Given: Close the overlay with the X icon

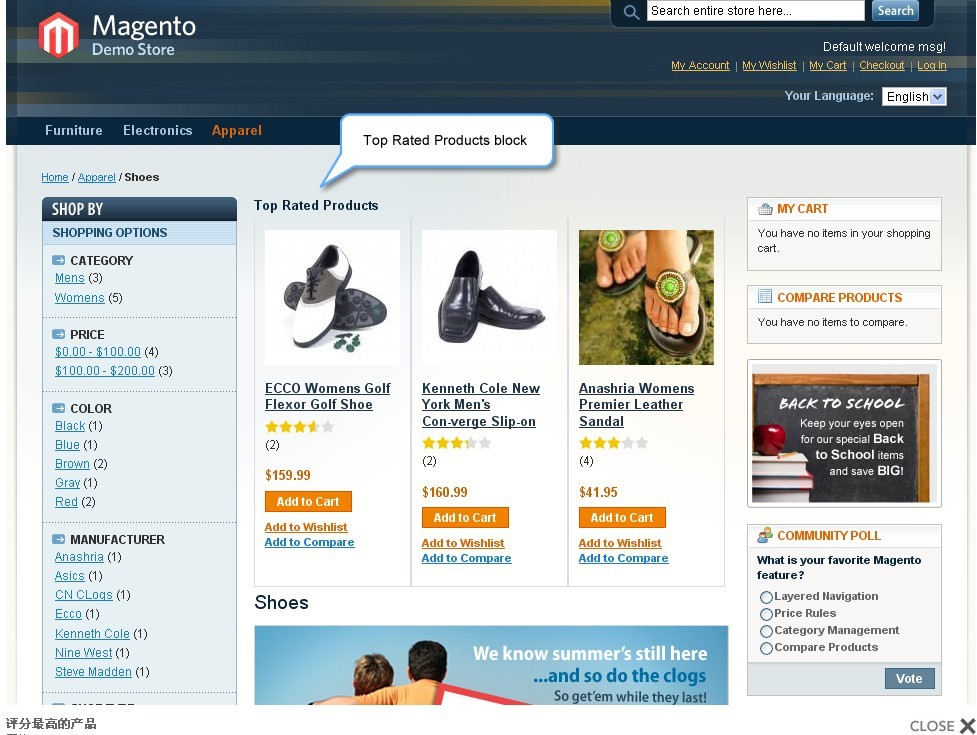Looking at the screenshot, I should (x=967, y=726).
